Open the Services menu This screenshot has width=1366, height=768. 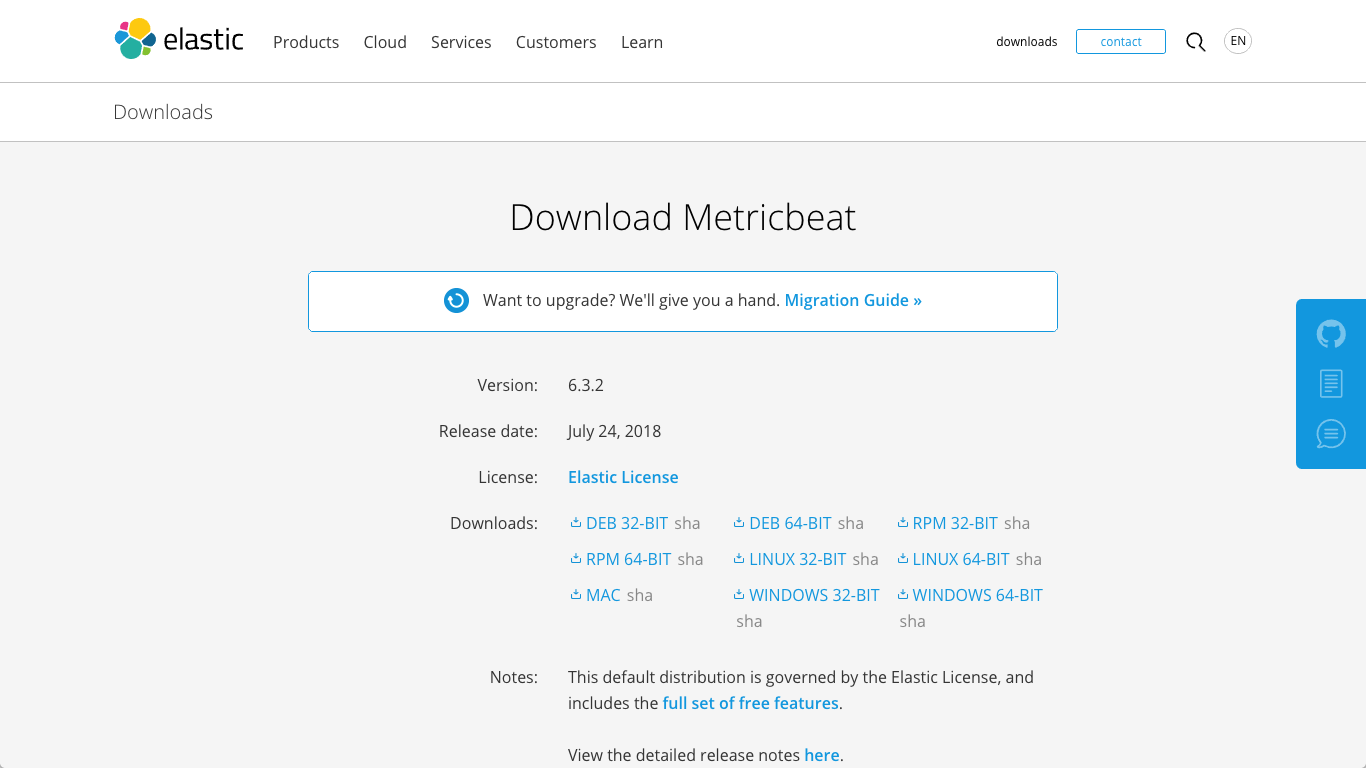click(x=461, y=42)
